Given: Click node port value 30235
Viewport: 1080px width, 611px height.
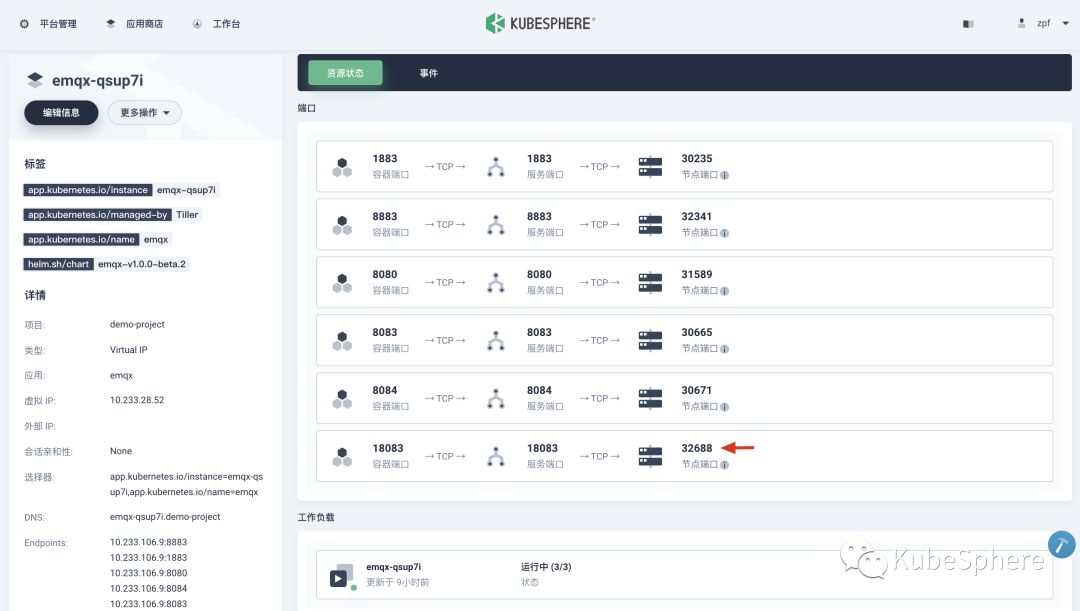Looking at the screenshot, I should [x=696, y=159].
